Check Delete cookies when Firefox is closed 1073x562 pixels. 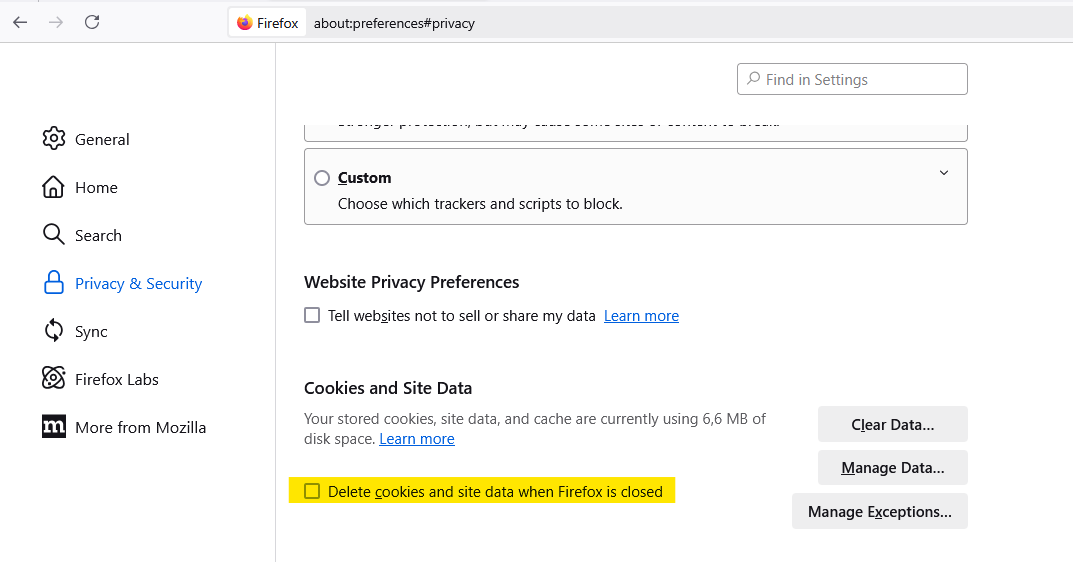(312, 491)
